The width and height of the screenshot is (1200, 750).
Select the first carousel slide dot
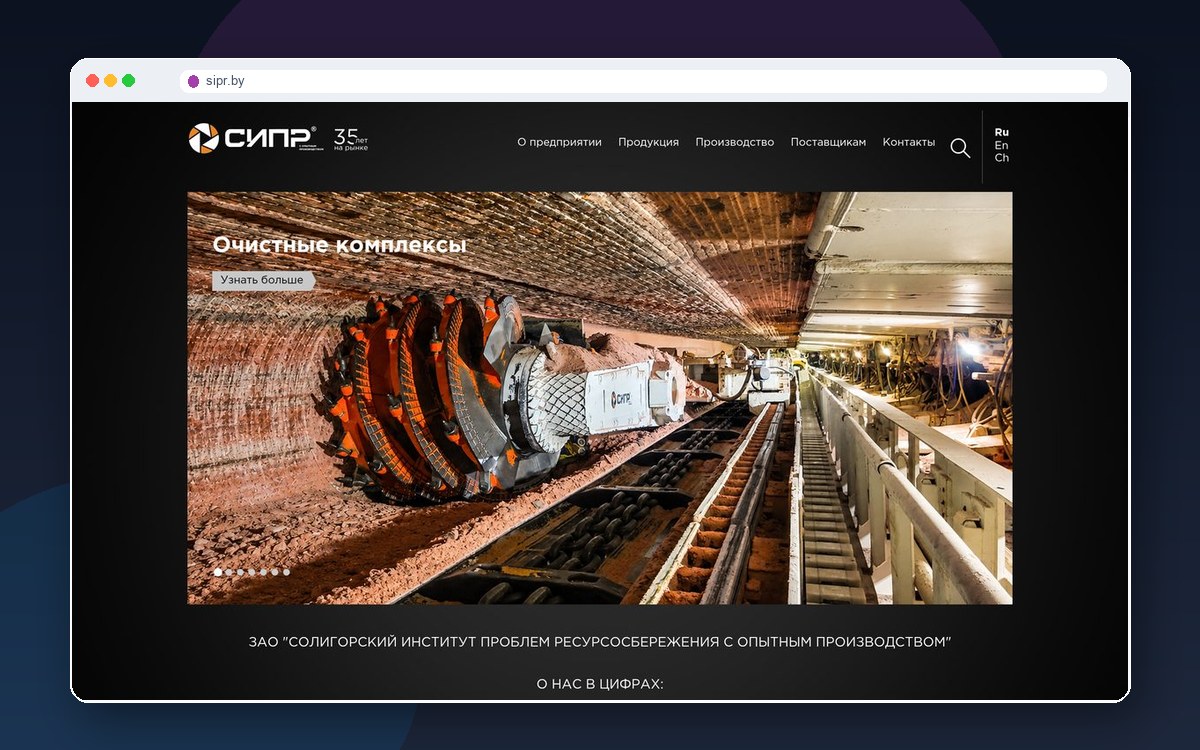[x=218, y=572]
